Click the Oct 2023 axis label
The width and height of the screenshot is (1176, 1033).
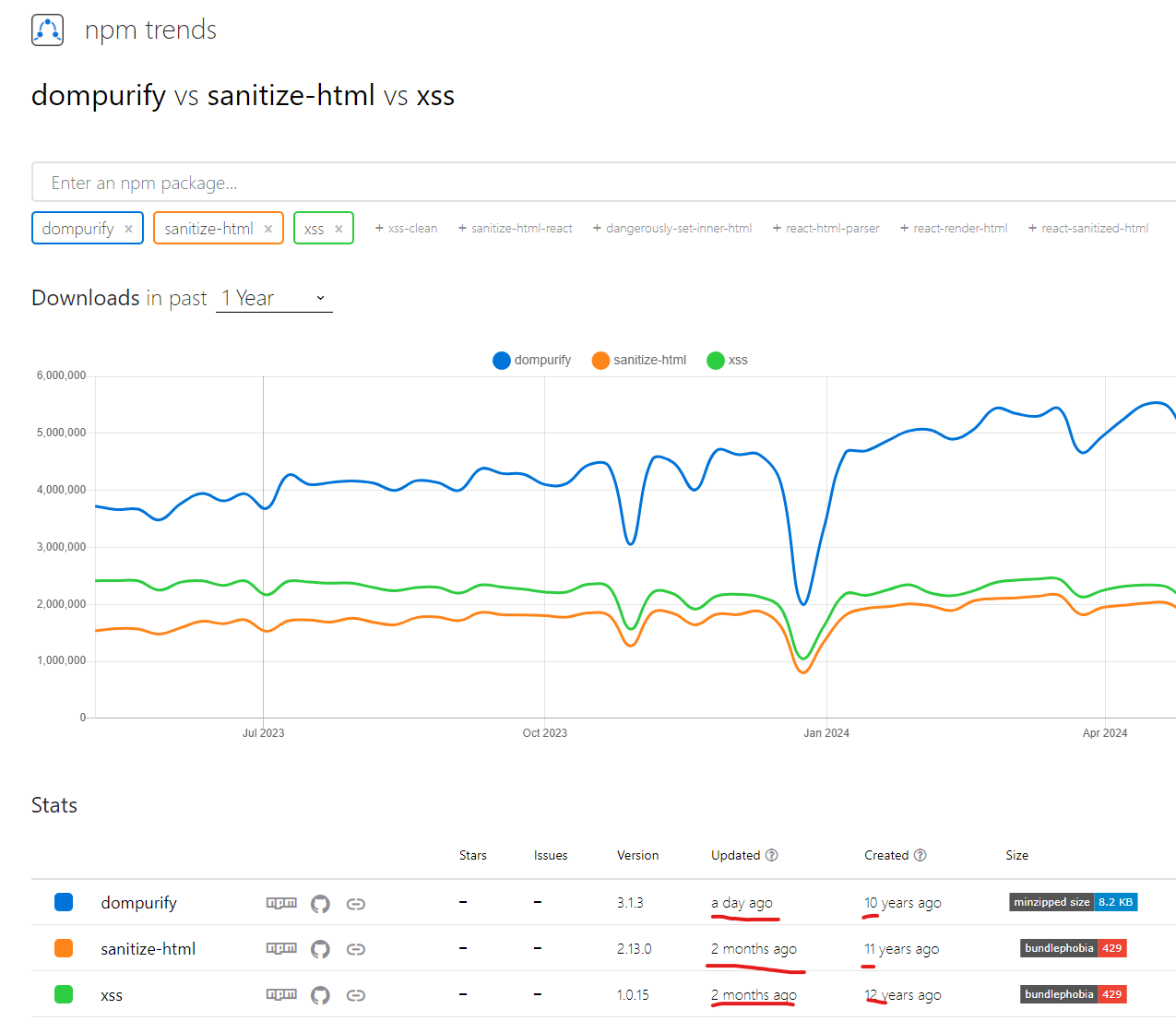tap(545, 733)
